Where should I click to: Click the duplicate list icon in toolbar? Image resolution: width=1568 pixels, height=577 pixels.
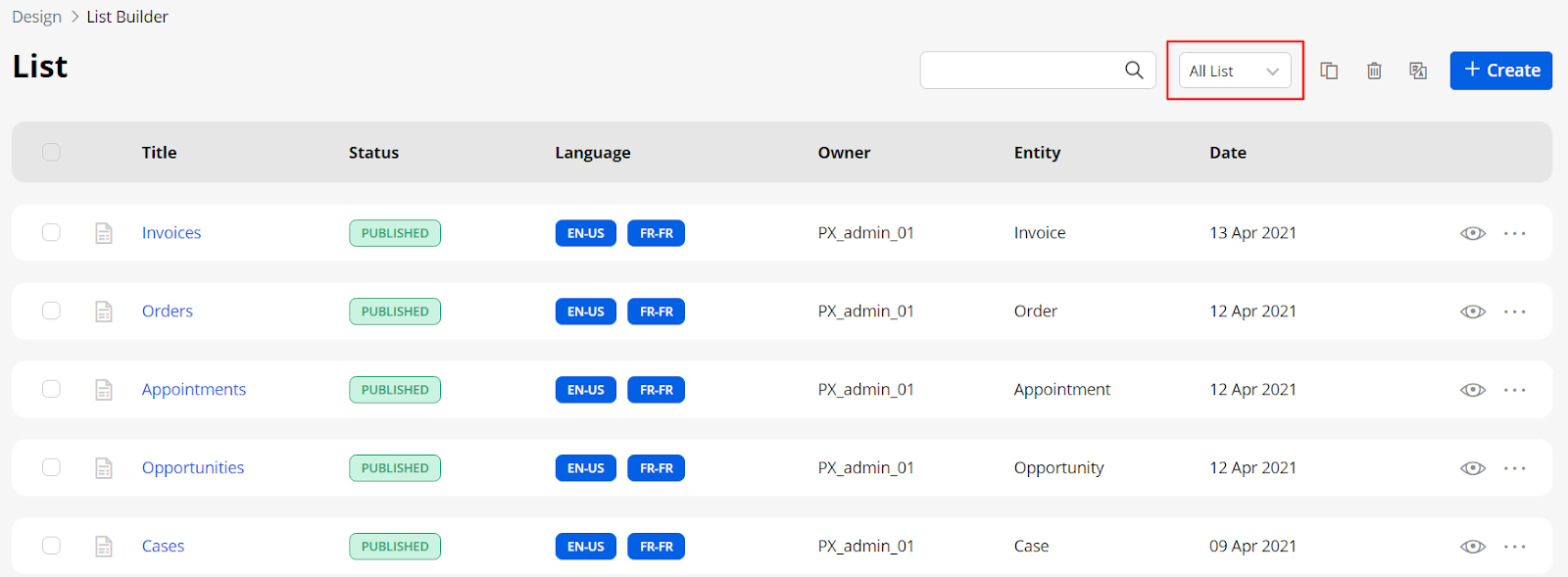click(1329, 71)
